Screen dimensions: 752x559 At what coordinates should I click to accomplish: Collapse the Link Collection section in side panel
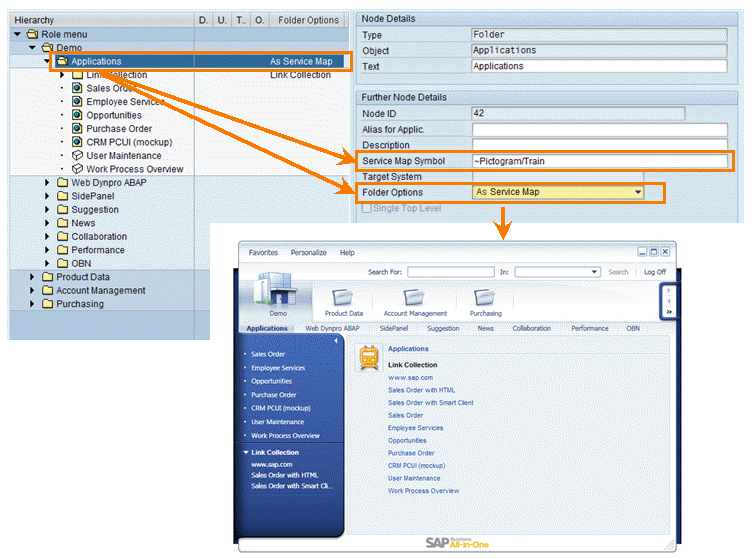tap(246, 452)
